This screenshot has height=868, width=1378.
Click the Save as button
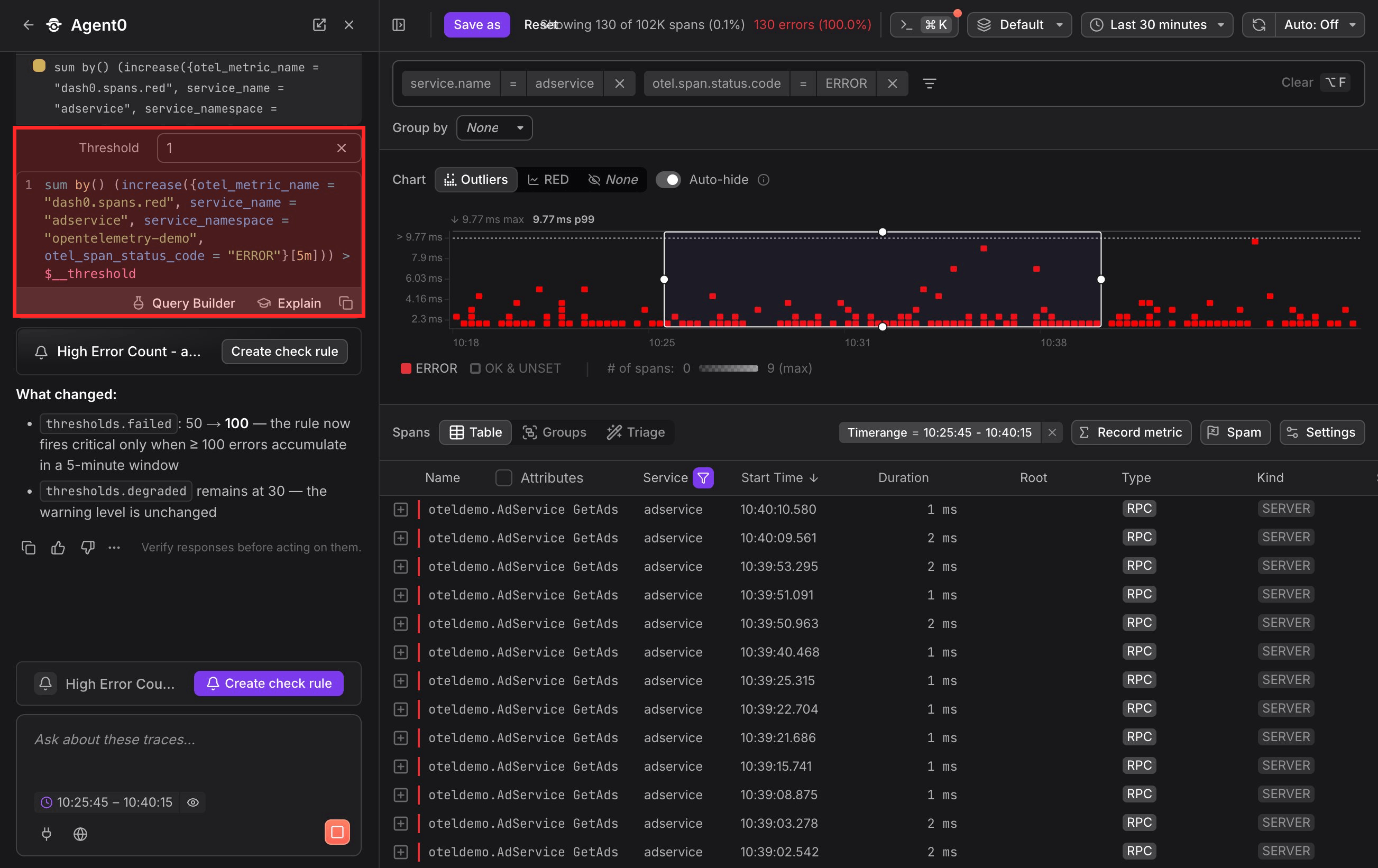click(x=476, y=25)
